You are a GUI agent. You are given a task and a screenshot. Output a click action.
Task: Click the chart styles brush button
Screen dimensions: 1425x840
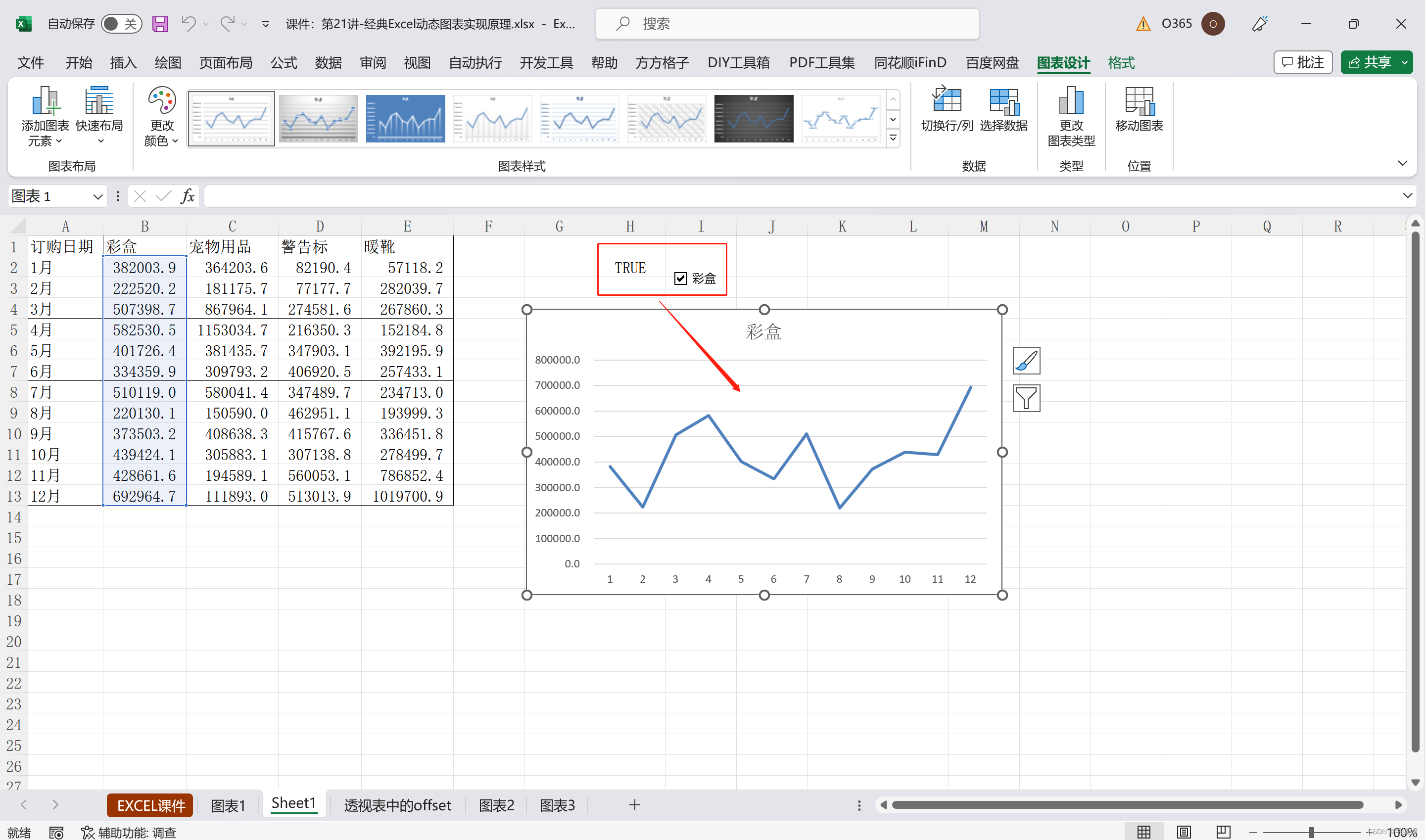pyautogui.click(x=1026, y=361)
